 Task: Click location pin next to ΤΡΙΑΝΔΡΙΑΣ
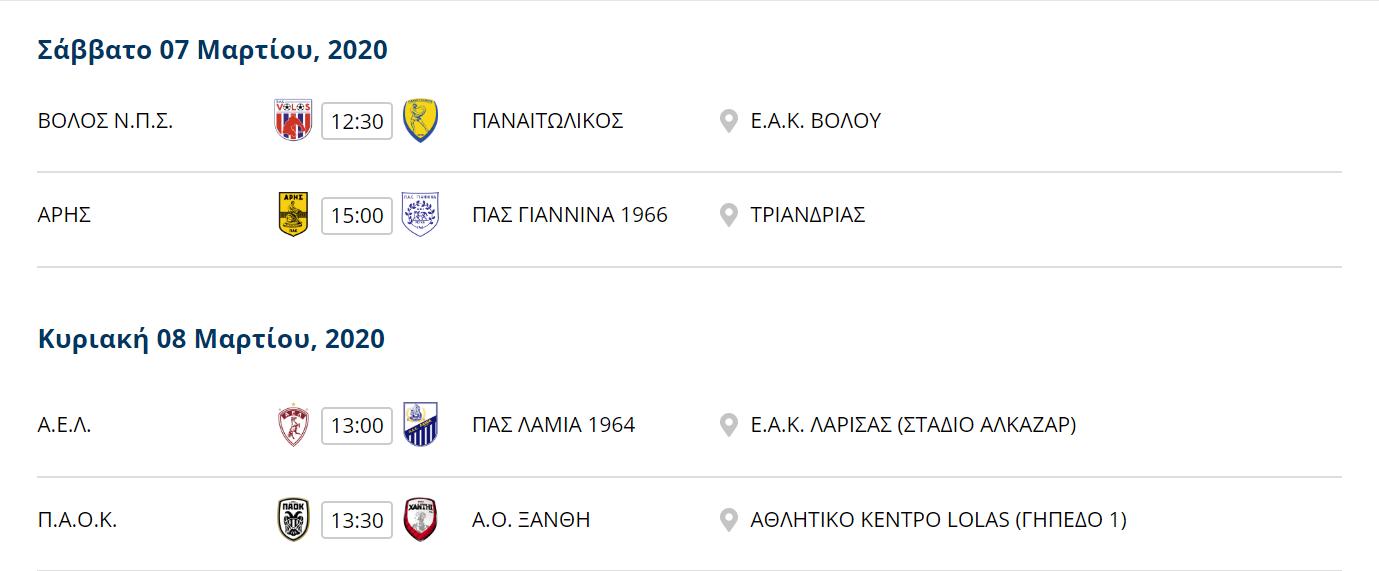tap(729, 215)
